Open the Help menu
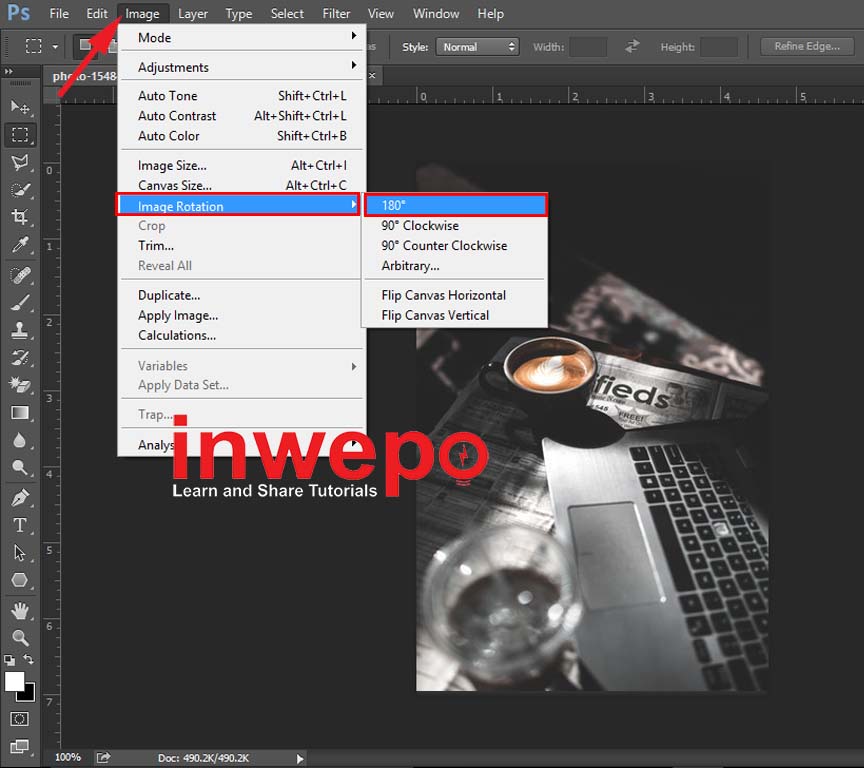This screenshot has width=864, height=768. [x=490, y=13]
